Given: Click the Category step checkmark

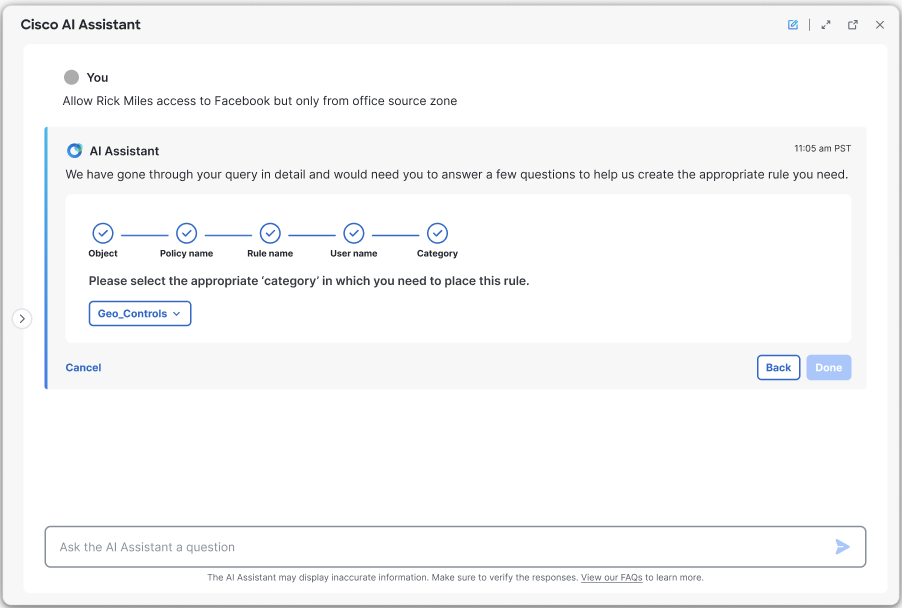Looking at the screenshot, I should [x=437, y=233].
